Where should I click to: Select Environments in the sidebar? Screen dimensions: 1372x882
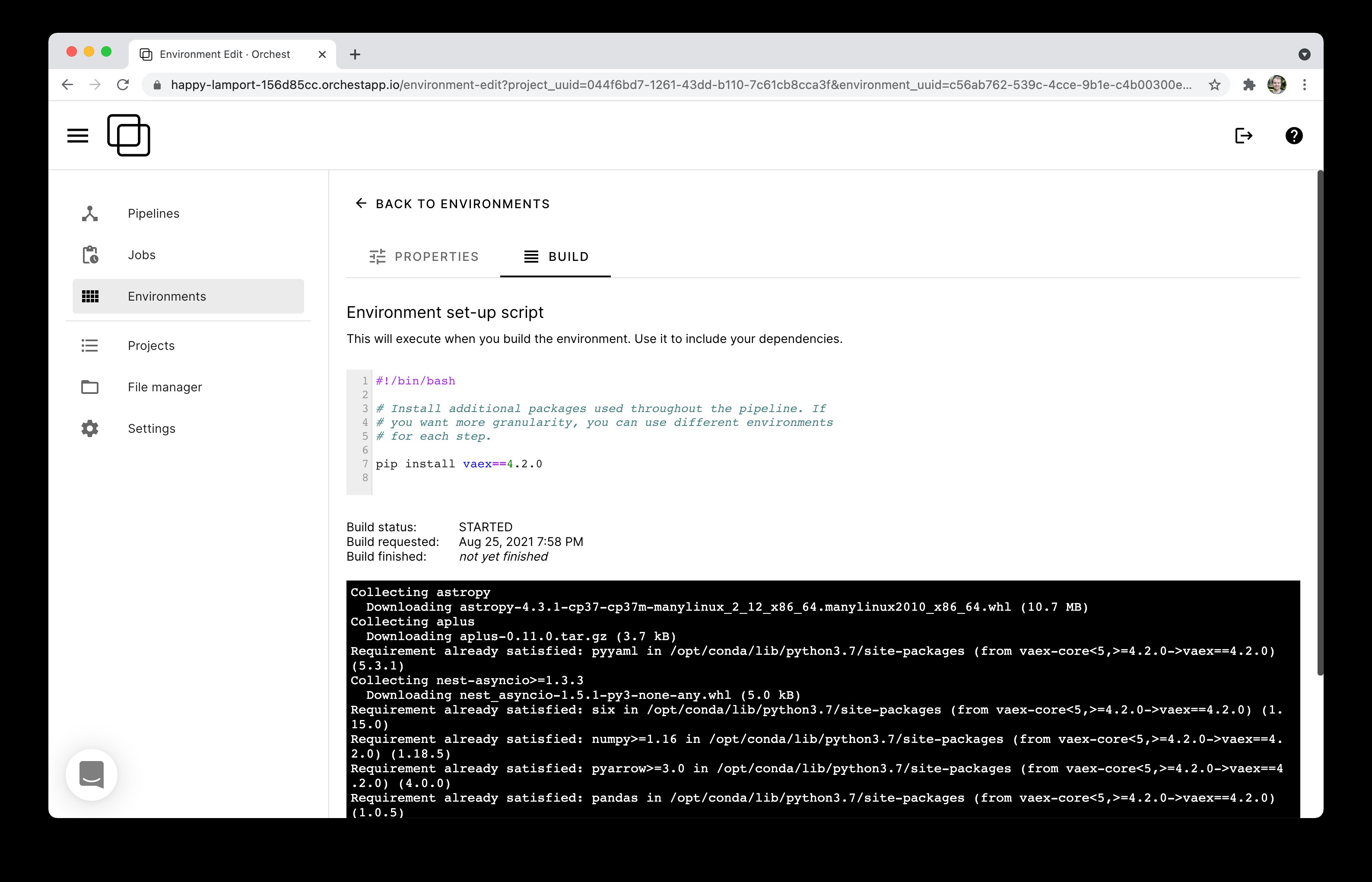[188, 296]
